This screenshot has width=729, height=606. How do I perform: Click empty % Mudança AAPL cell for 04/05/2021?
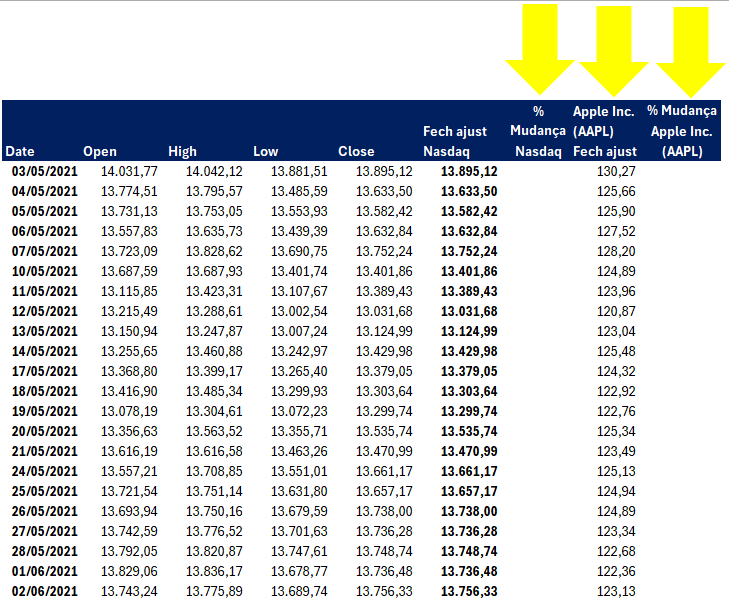(x=682, y=191)
